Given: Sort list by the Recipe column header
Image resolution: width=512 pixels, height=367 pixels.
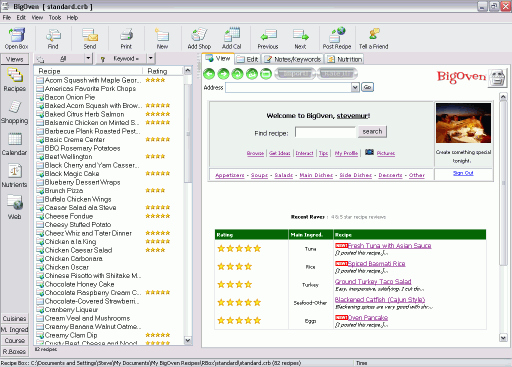Looking at the screenshot, I should click(89, 71).
